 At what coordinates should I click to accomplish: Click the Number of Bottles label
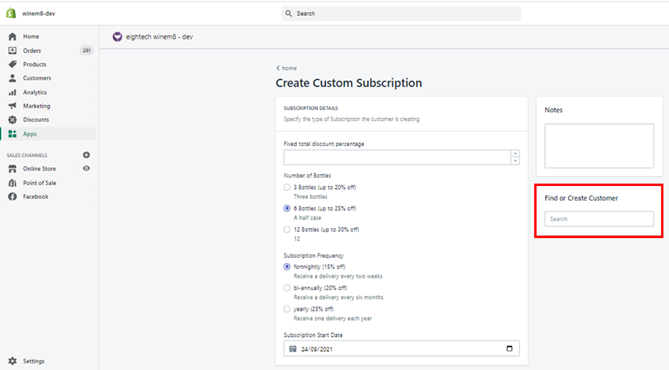pyautogui.click(x=307, y=175)
